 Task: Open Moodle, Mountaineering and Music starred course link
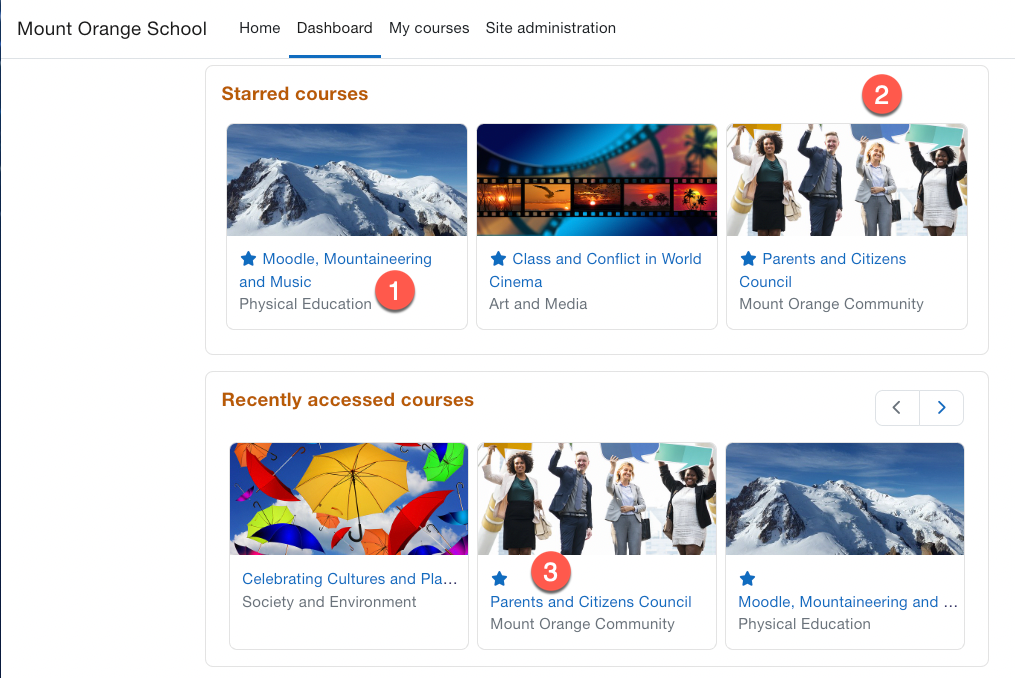pos(335,271)
